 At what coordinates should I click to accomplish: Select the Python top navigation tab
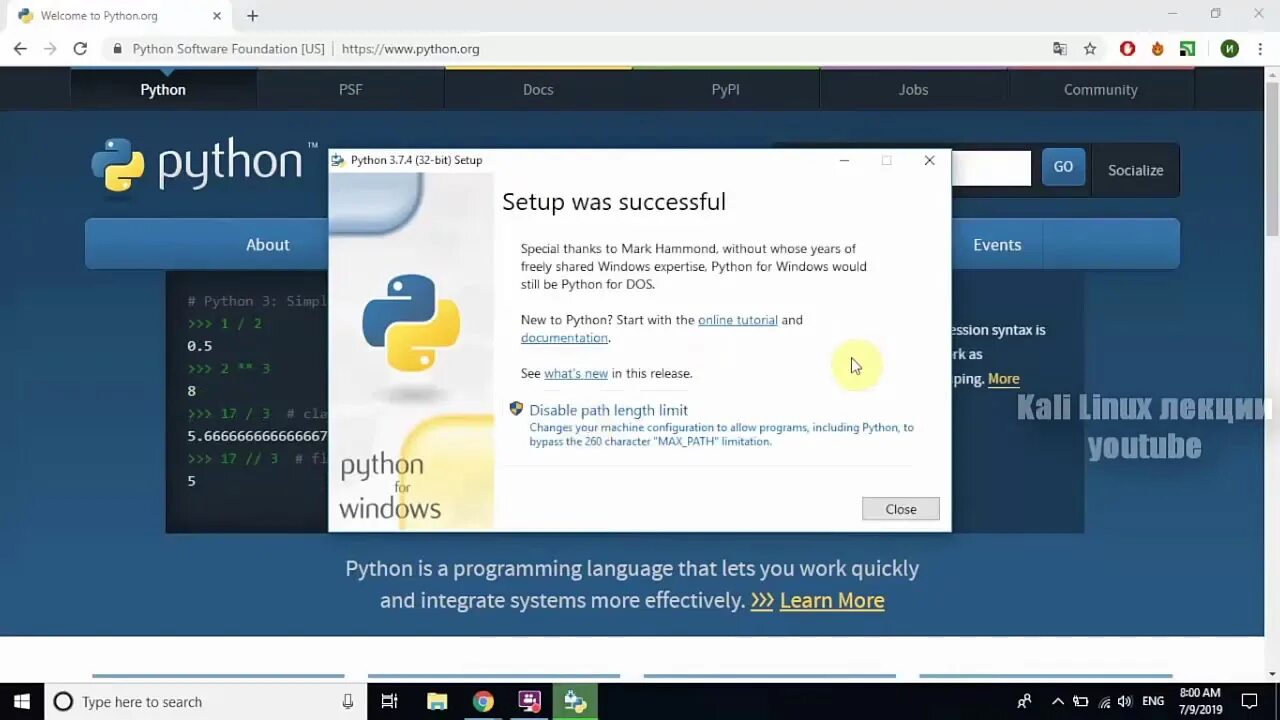coord(163,89)
